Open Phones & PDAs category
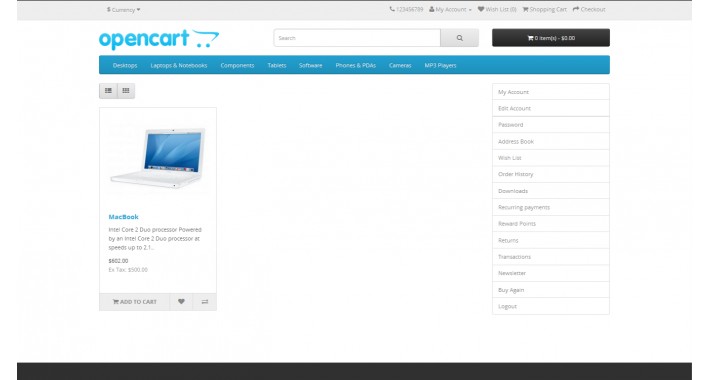Screen dimensions: 710x380 click(355, 65)
